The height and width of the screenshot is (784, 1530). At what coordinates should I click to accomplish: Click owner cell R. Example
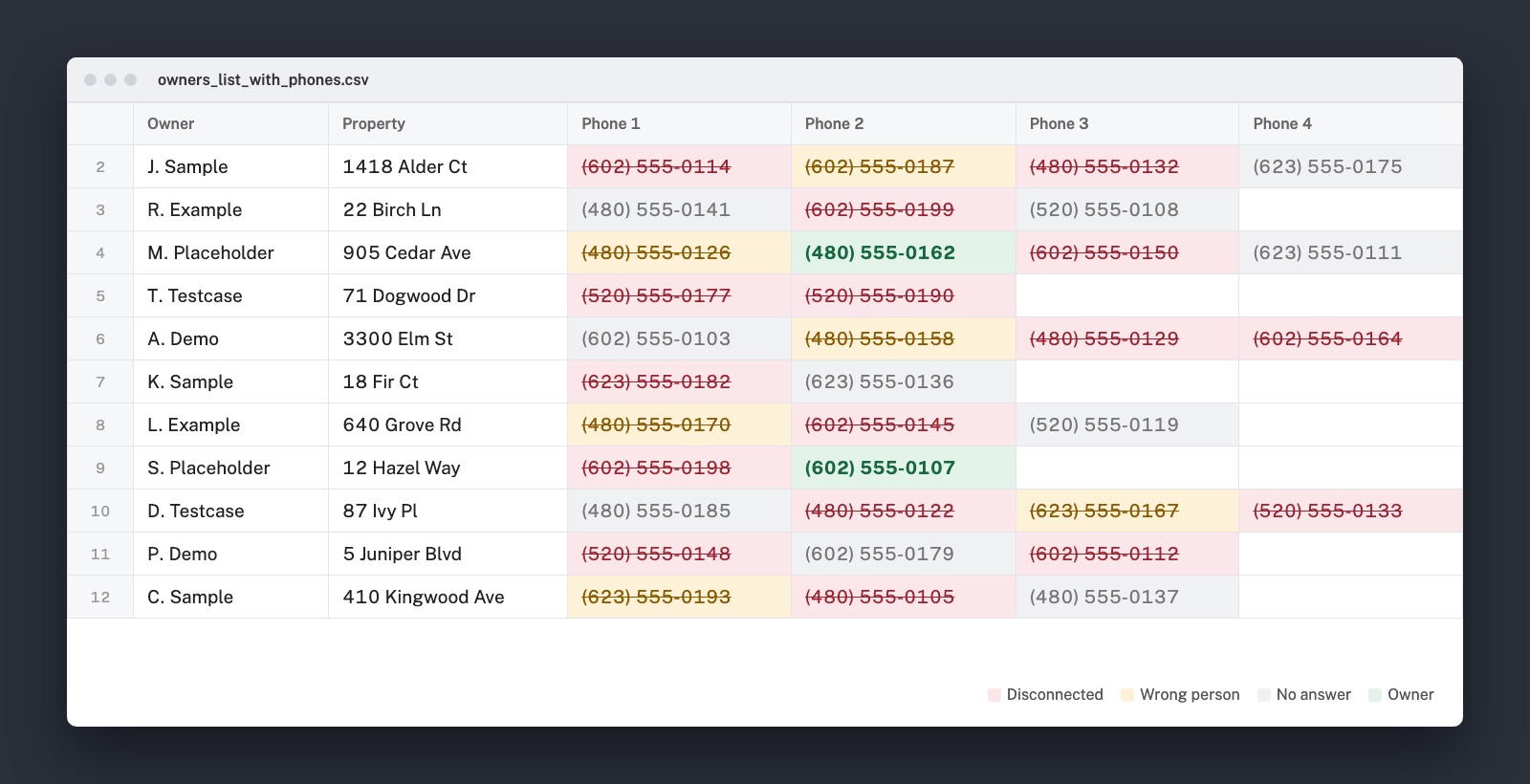click(x=230, y=209)
